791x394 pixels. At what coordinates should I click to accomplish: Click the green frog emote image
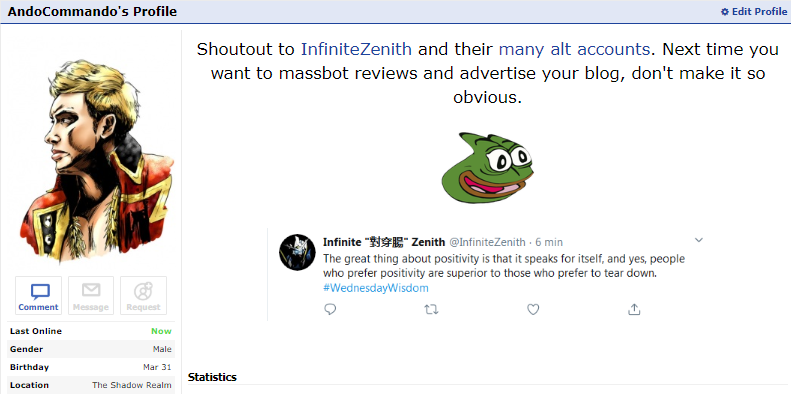coord(487,167)
